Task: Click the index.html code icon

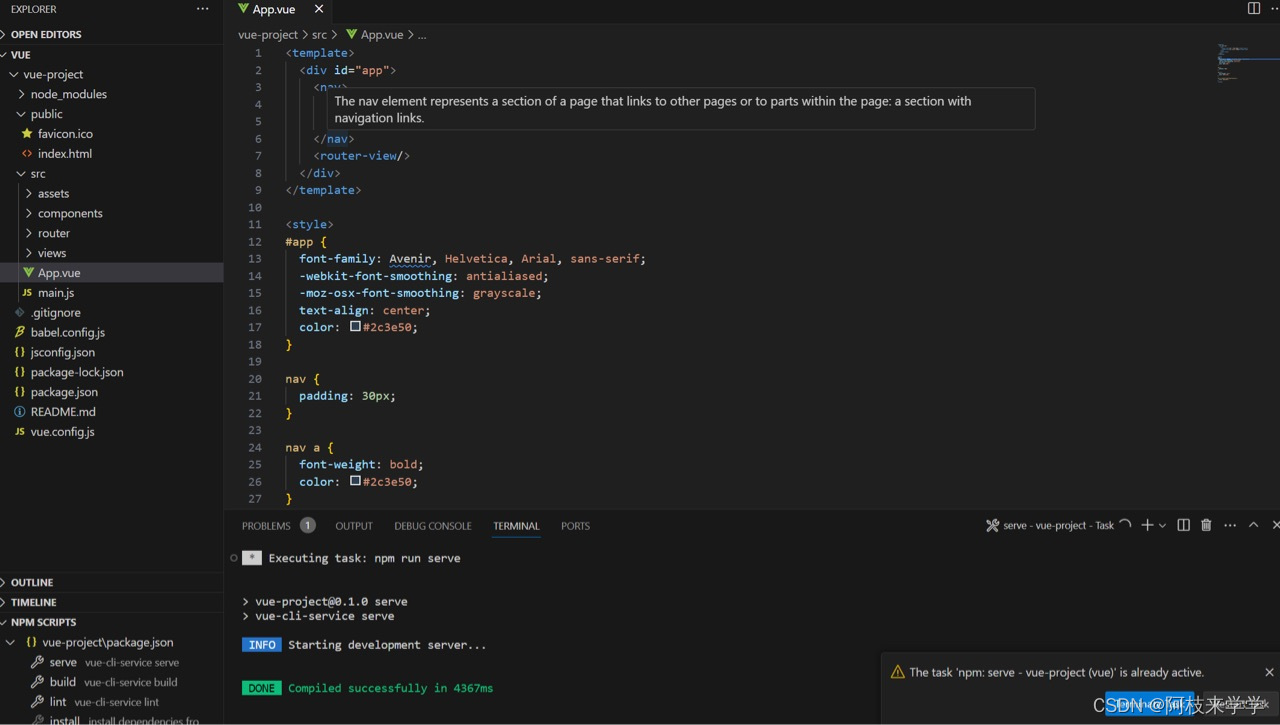Action: [x=27, y=153]
